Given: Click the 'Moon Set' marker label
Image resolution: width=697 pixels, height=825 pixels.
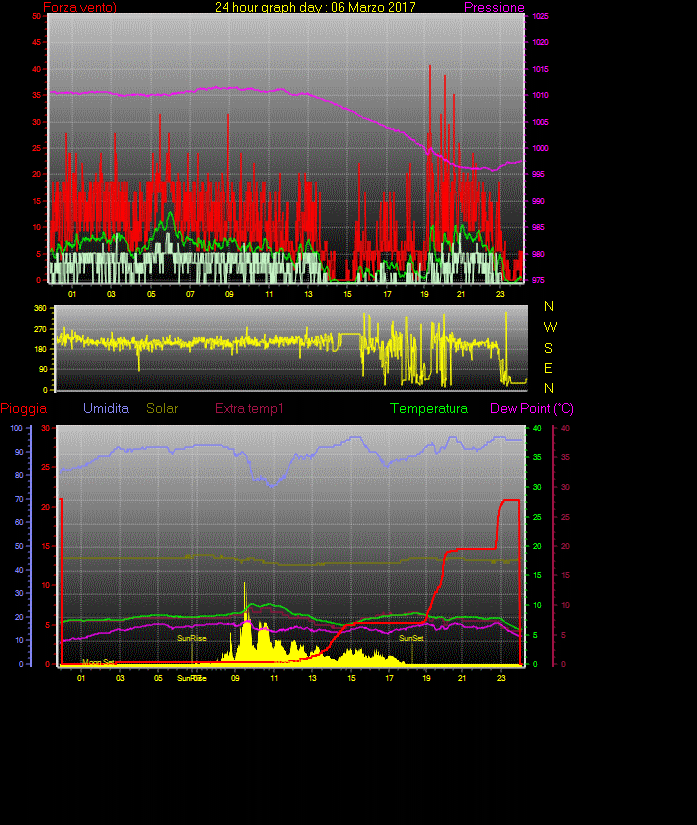Looking at the screenshot, I should 98,662.
